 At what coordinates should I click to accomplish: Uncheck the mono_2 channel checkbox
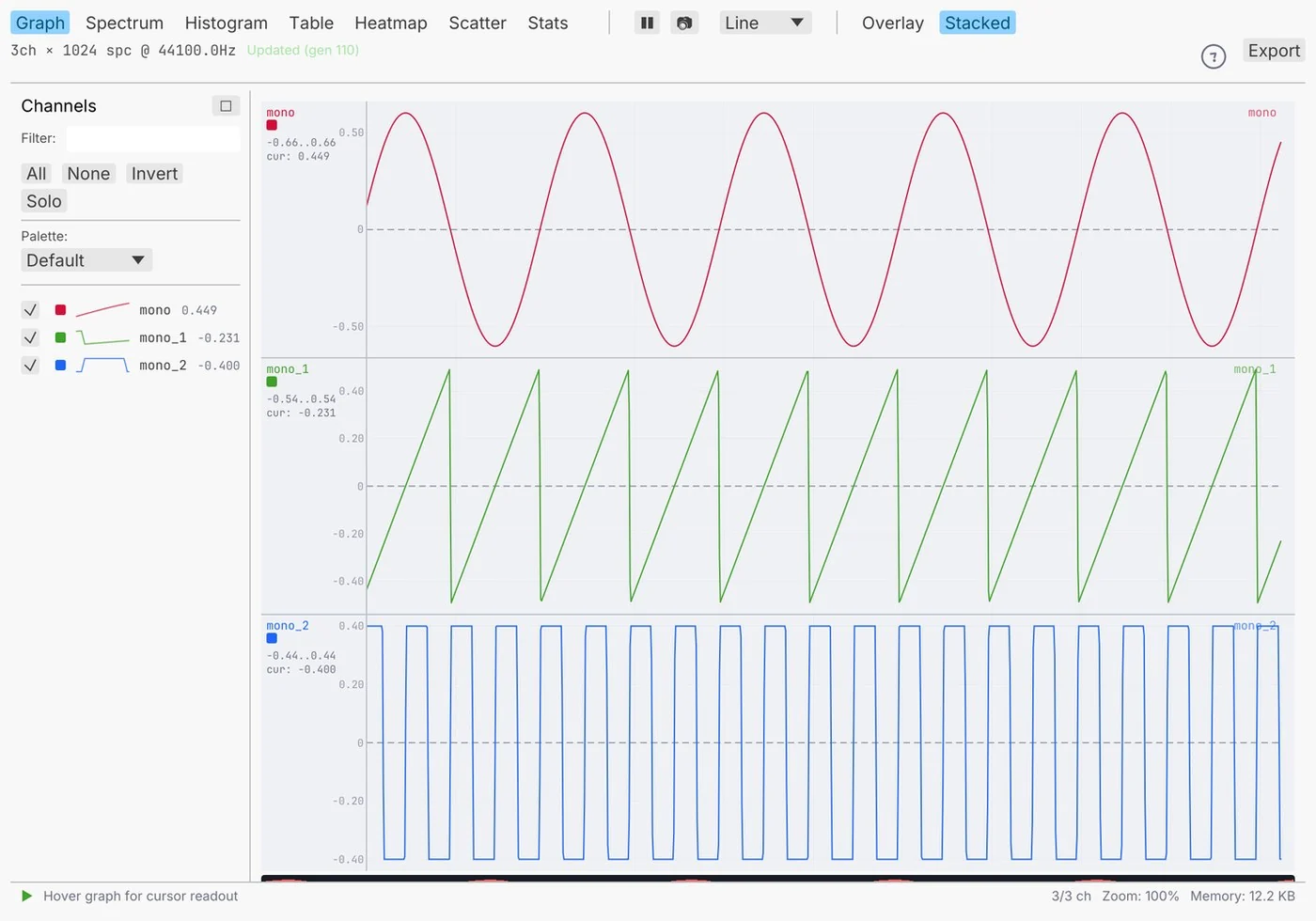coord(30,366)
